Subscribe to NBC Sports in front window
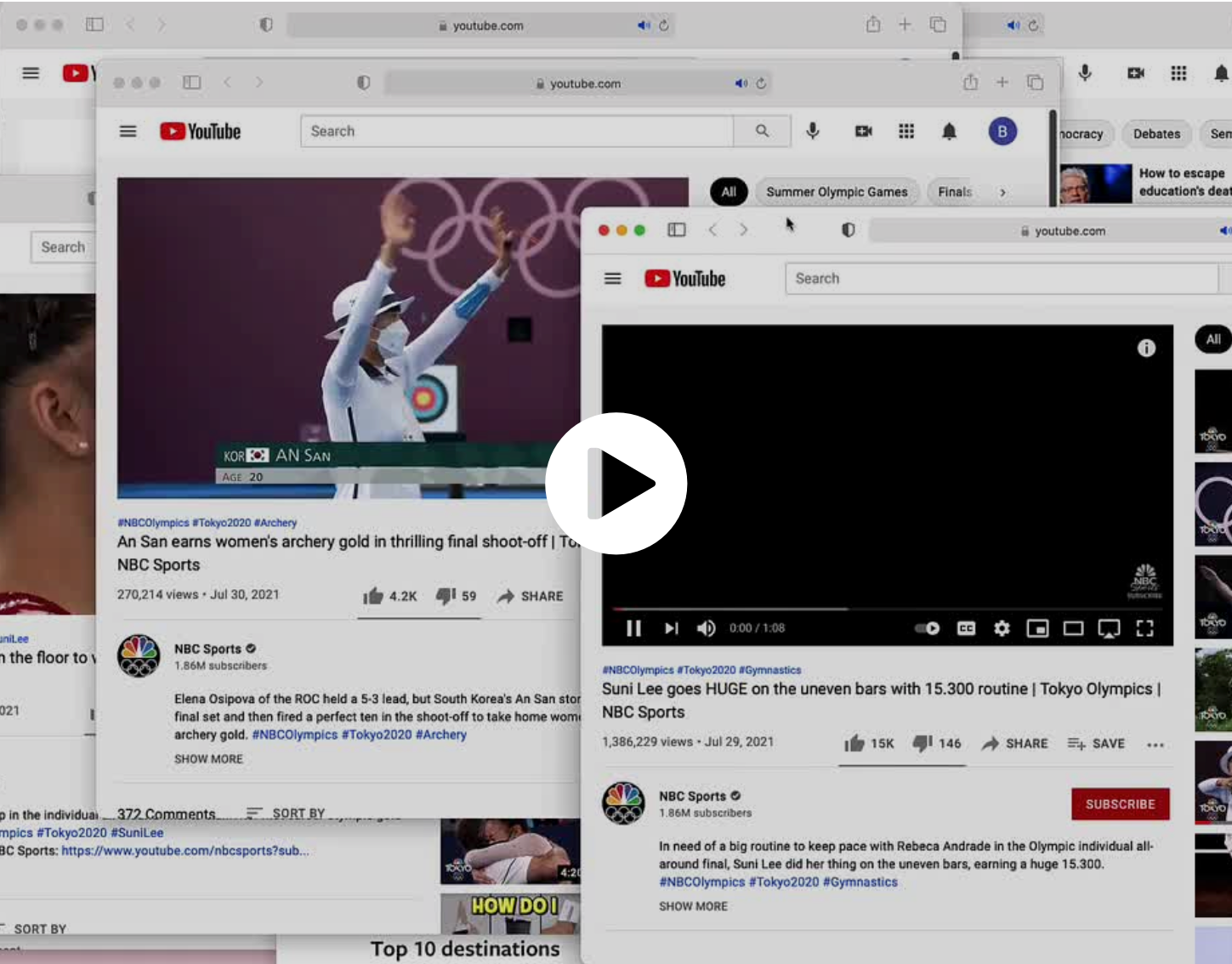This screenshot has width=1232, height=964. click(1120, 803)
